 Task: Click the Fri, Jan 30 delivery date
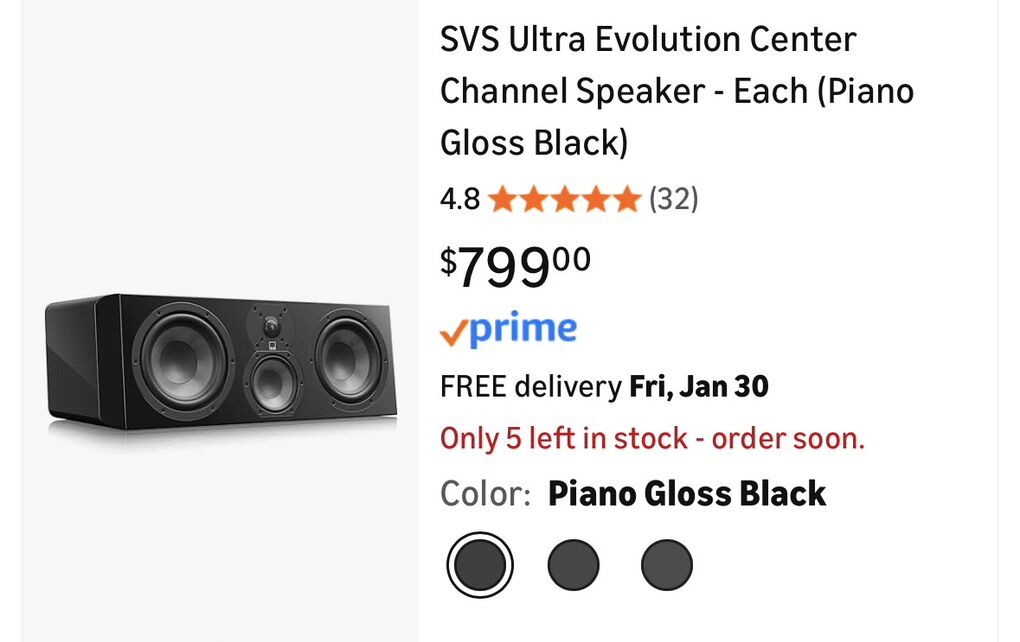698,386
